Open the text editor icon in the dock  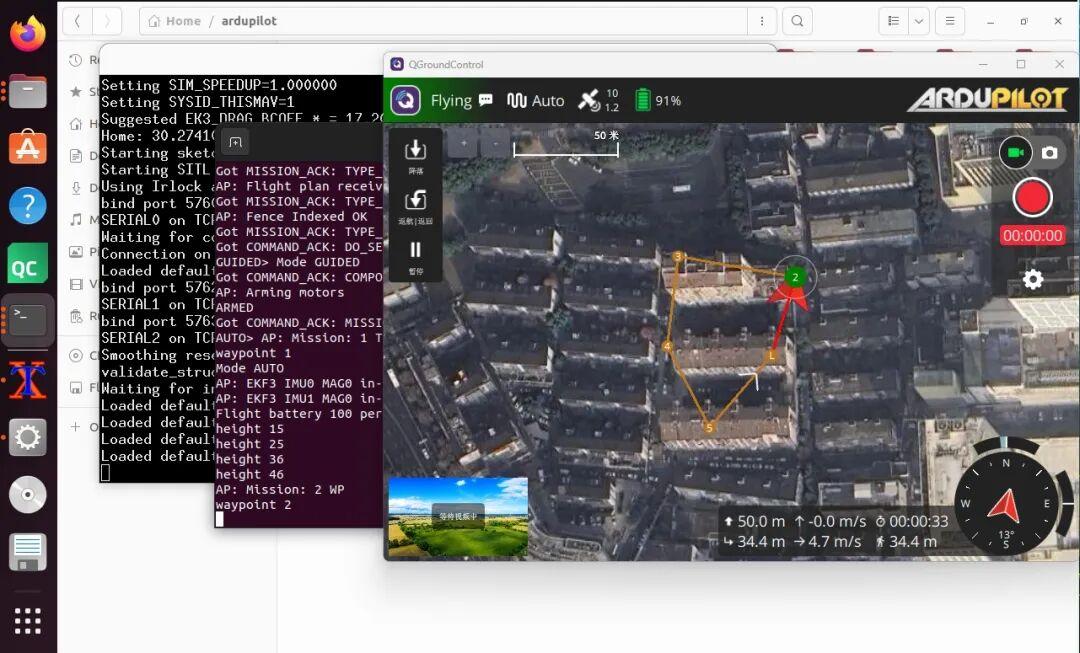tap(28, 552)
